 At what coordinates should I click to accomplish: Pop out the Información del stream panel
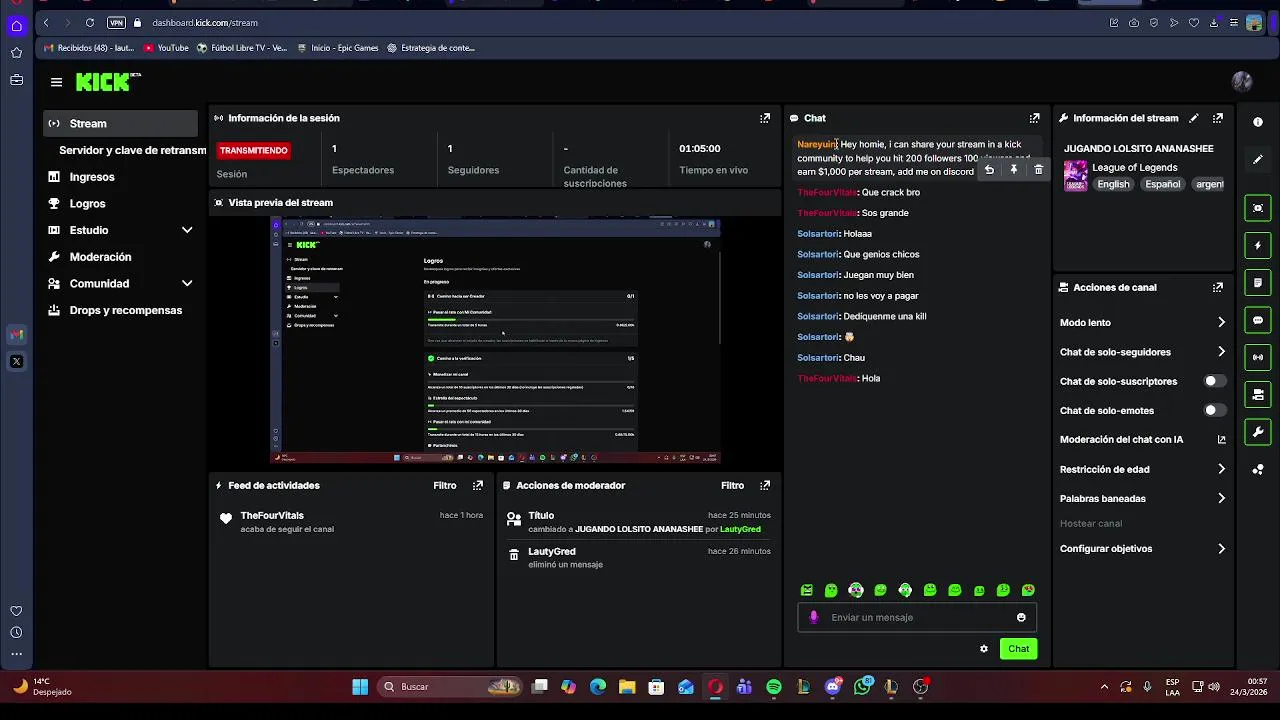point(1218,118)
